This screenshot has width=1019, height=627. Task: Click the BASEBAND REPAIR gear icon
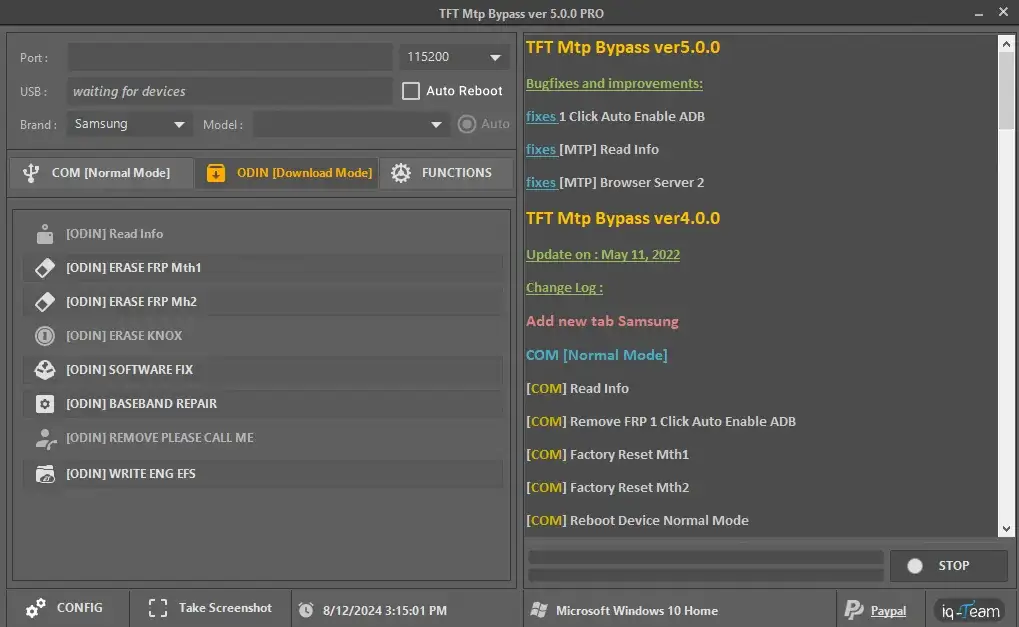pos(44,404)
